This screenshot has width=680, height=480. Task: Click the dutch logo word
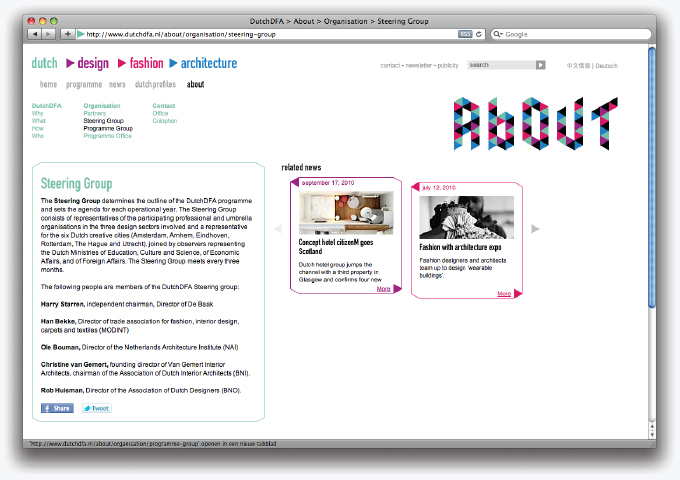[44, 63]
